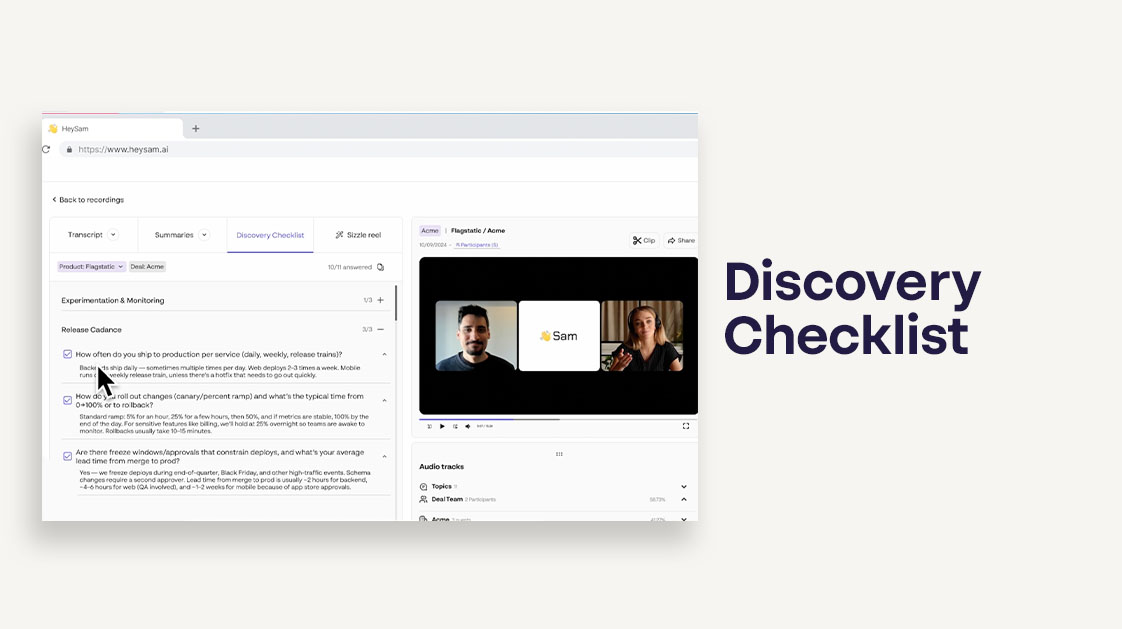Click the Acme label above video

430,230
